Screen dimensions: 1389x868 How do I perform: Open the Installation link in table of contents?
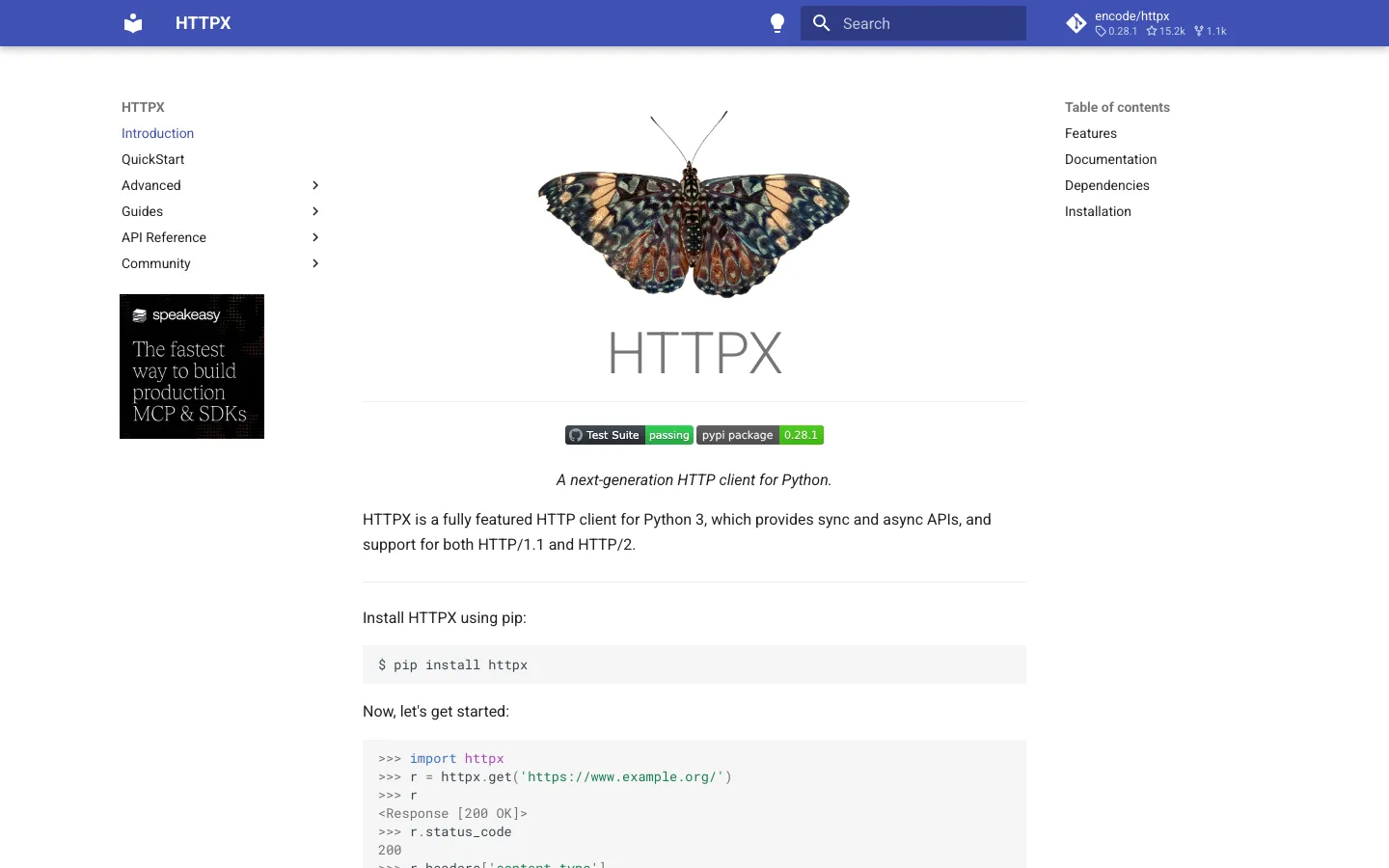click(1098, 211)
